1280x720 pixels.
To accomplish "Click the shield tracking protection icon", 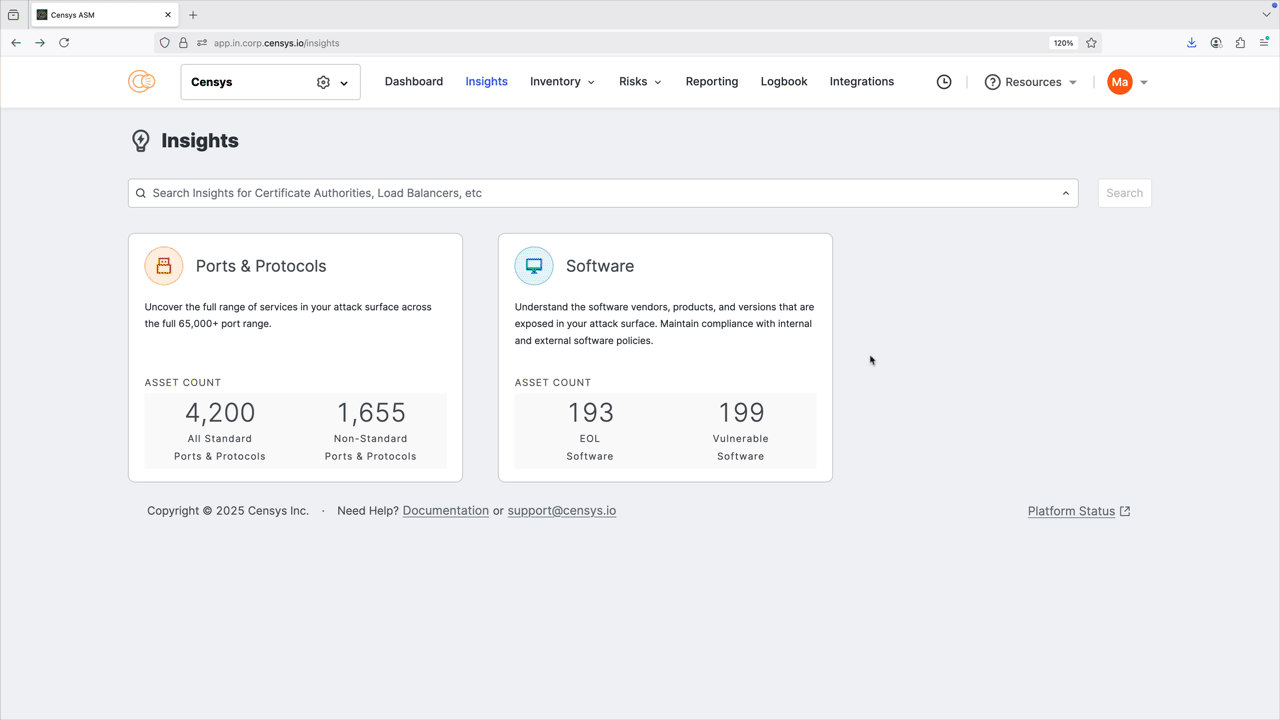I will coord(165,43).
